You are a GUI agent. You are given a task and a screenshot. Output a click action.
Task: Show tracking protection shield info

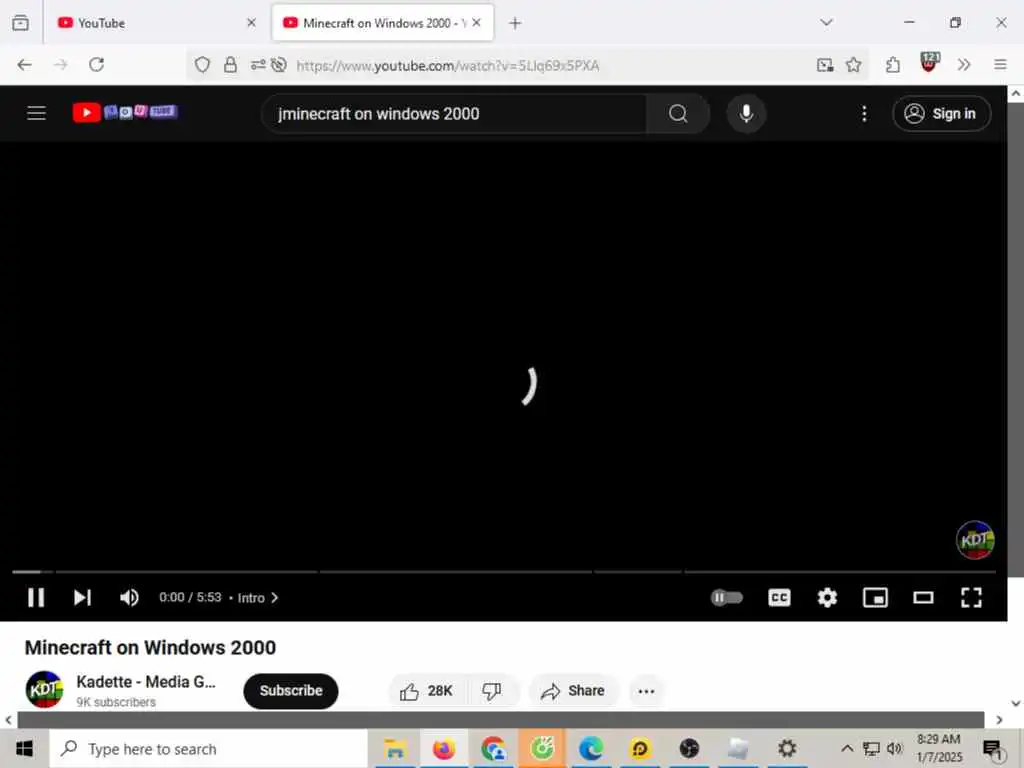point(202,65)
